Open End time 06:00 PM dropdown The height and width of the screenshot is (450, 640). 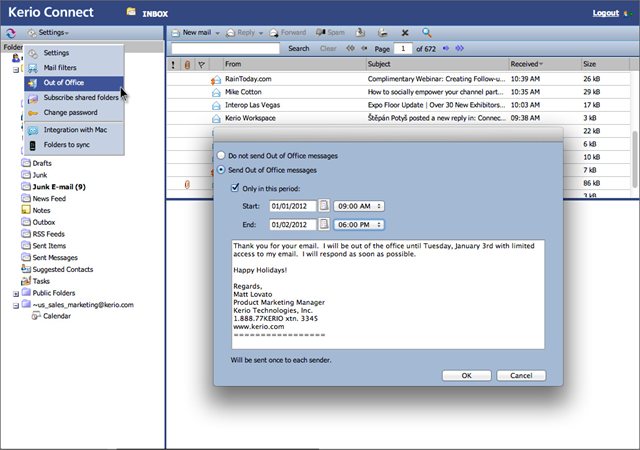pyautogui.click(x=359, y=225)
